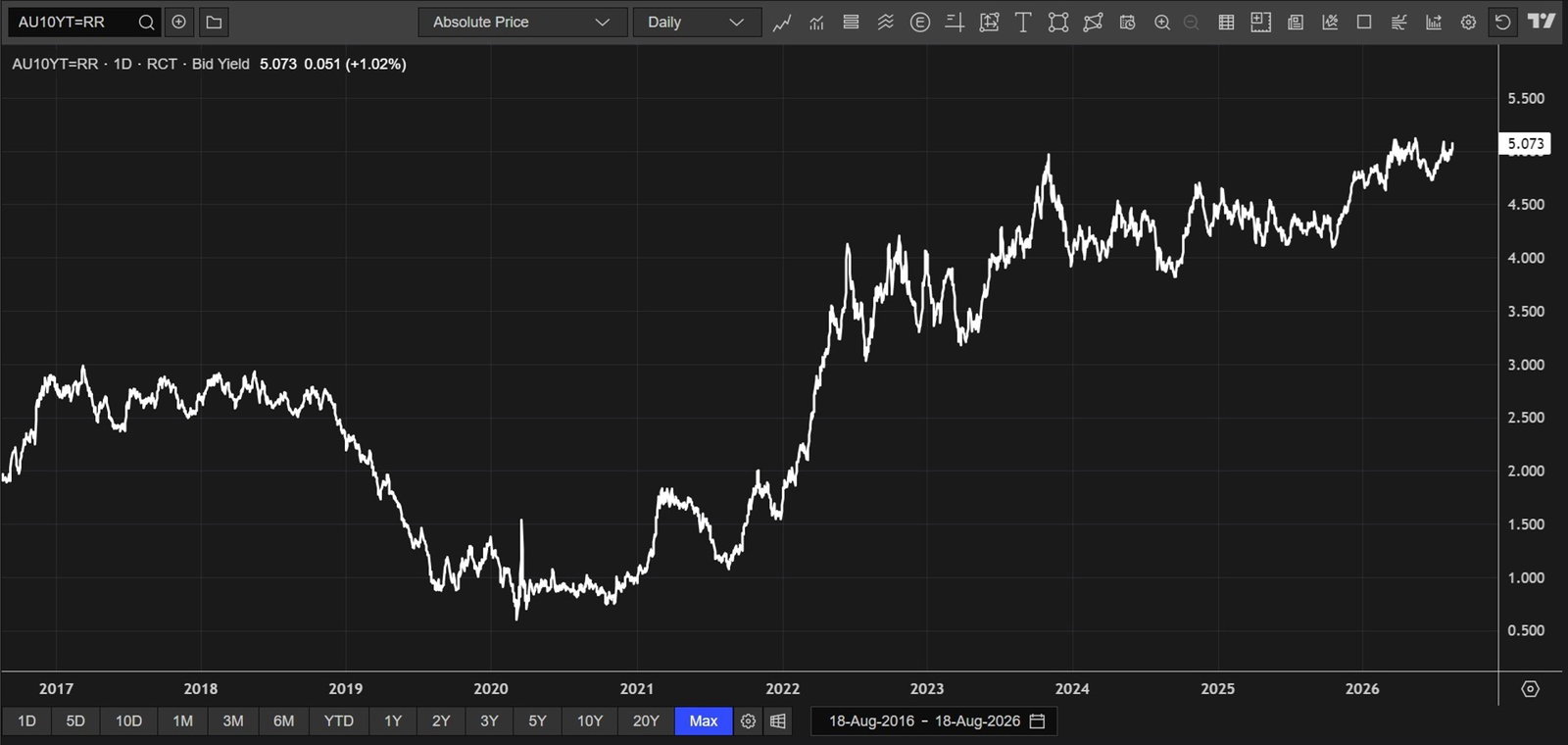This screenshot has width=1568, height=745.
Task: Click the search magnifier in symbol box
Action: point(146,22)
